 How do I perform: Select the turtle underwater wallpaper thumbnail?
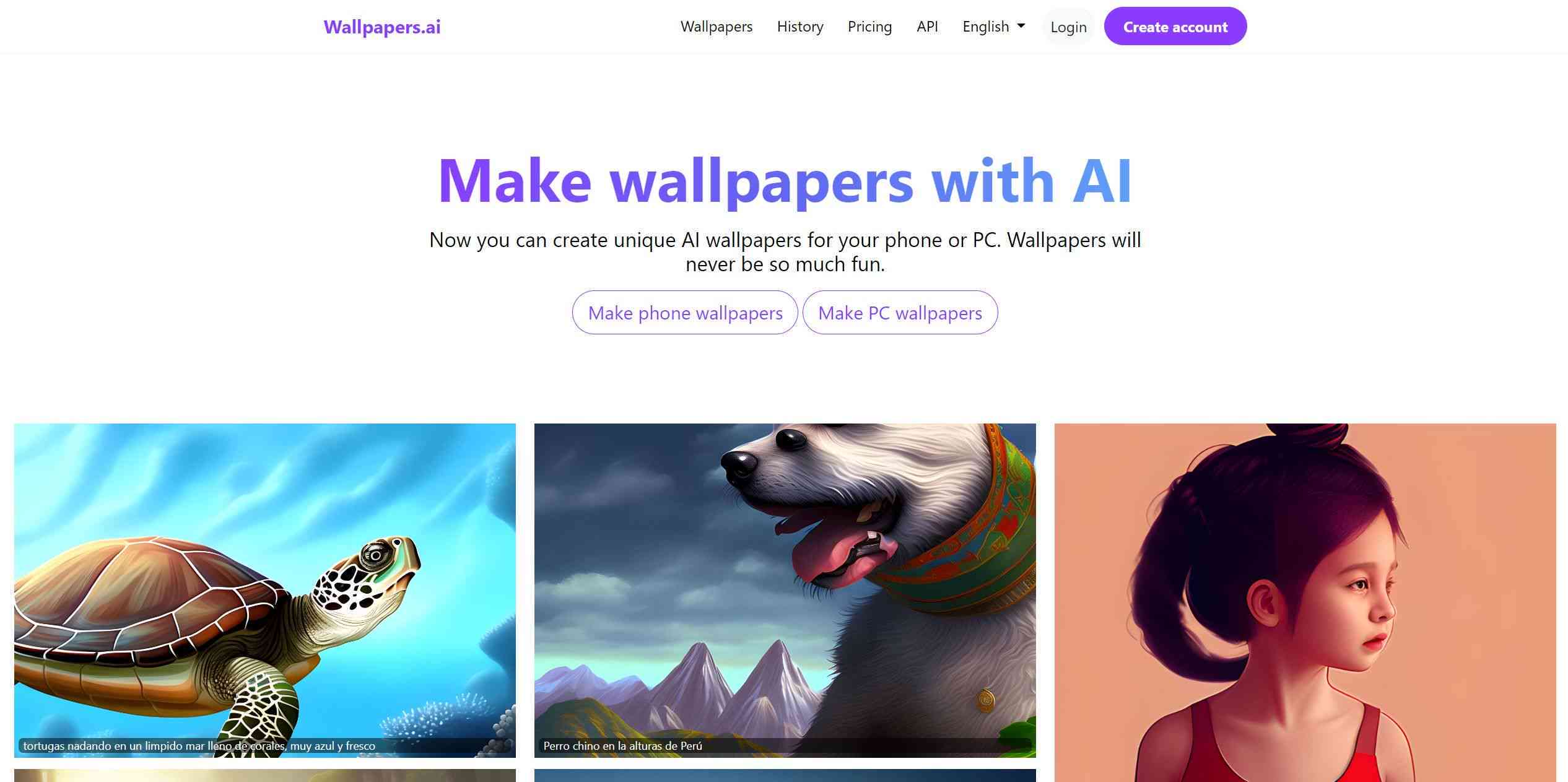[265, 590]
